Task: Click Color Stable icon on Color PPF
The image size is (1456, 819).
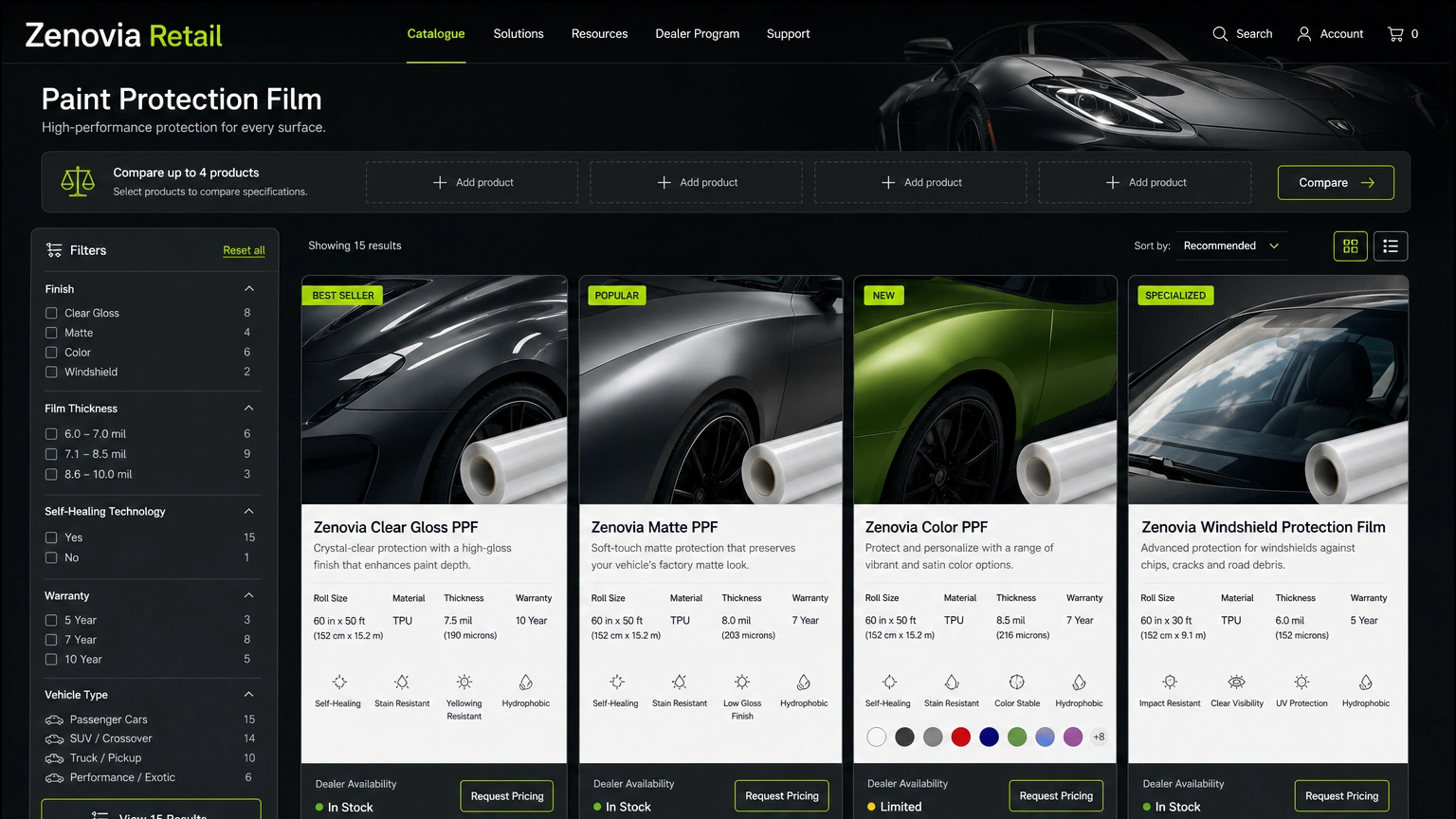Action: click(1017, 682)
